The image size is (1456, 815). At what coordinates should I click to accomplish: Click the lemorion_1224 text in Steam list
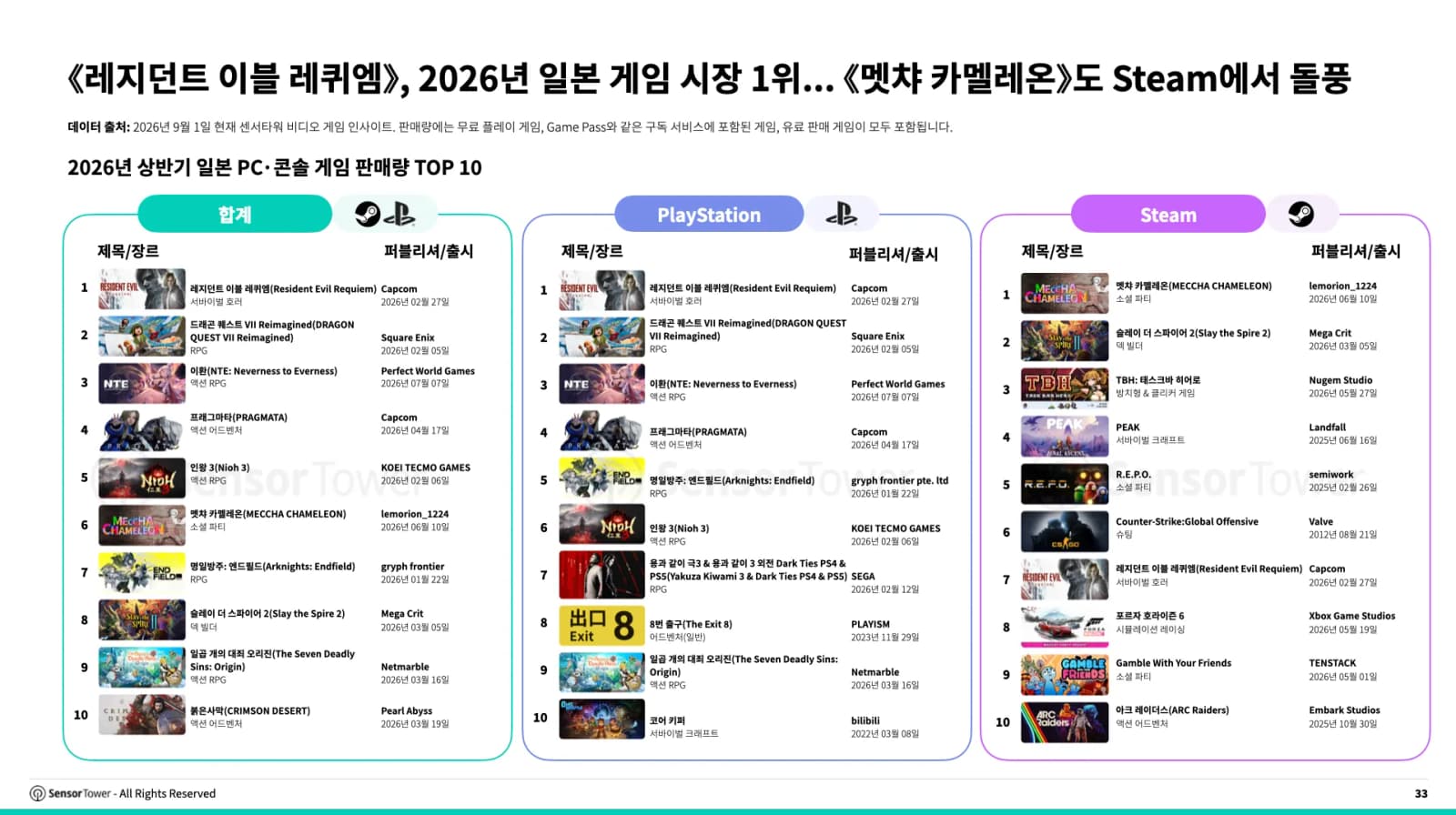1342,286
